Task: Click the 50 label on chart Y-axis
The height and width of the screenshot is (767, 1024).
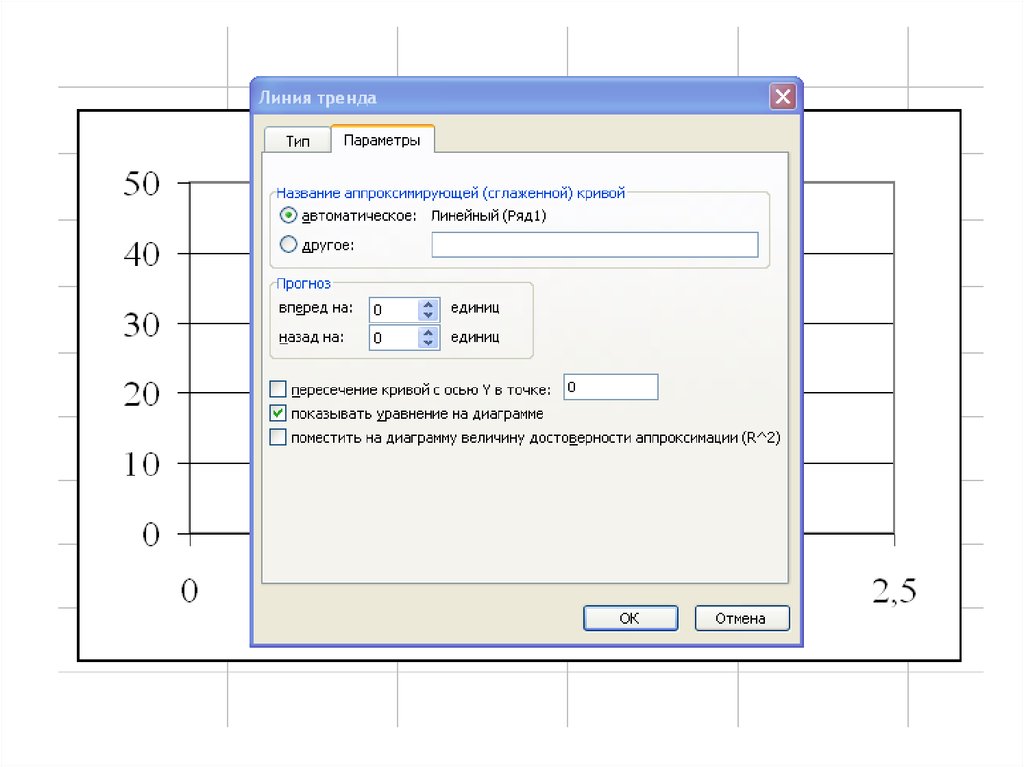Action: click(141, 184)
